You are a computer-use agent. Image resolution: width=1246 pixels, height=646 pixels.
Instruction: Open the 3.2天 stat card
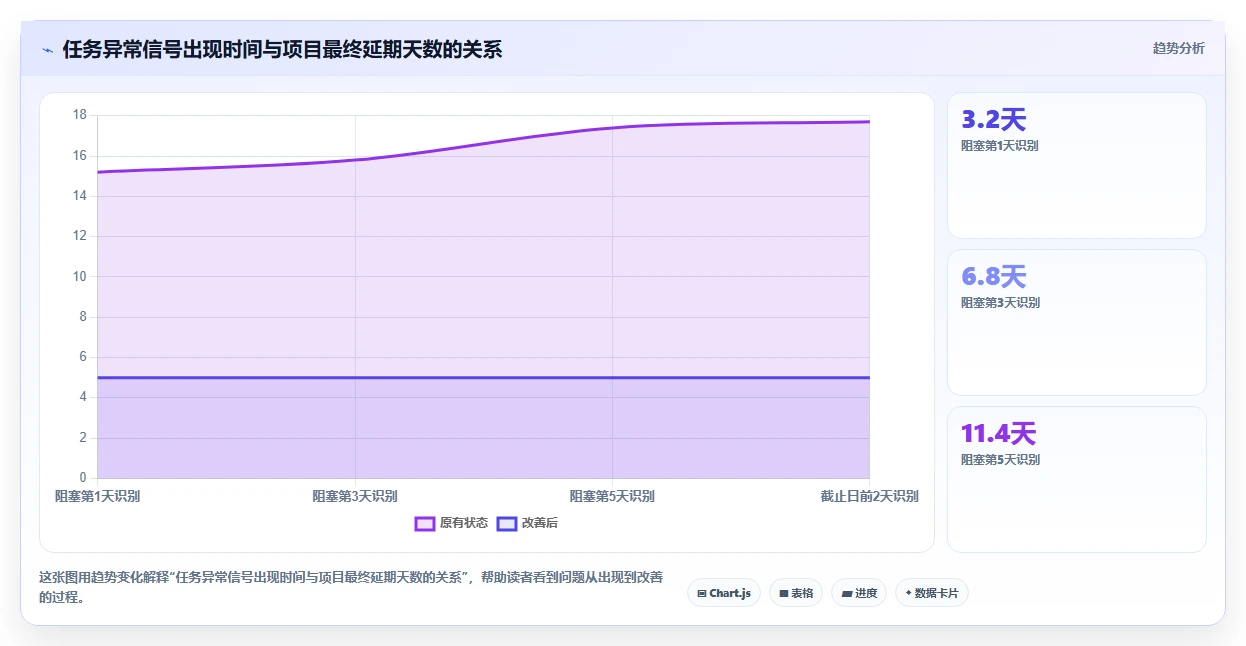[1077, 165]
